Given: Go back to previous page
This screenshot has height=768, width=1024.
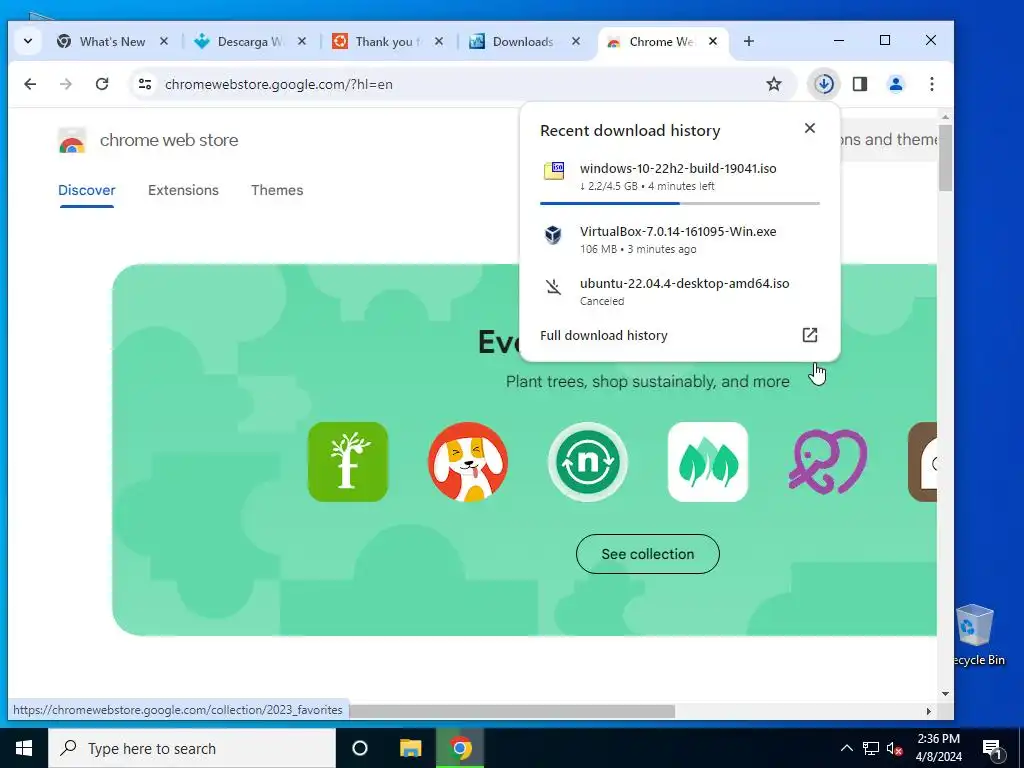Looking at the screenshot, I should 30,84.
